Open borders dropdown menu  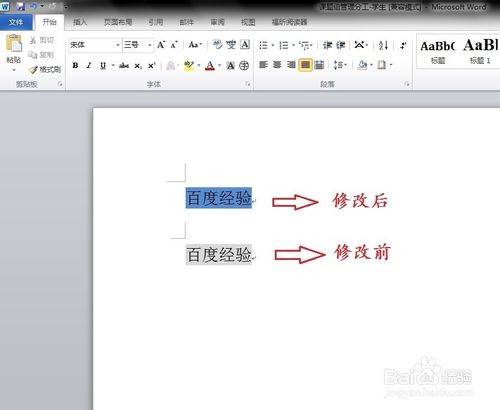coord(391,65)
